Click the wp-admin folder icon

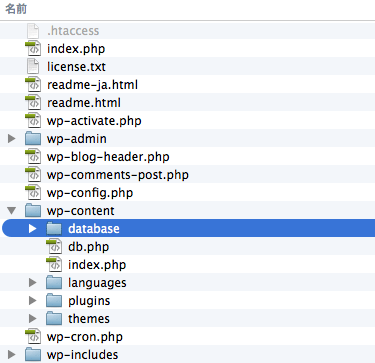pyautogui.click(x=33, y=139)
